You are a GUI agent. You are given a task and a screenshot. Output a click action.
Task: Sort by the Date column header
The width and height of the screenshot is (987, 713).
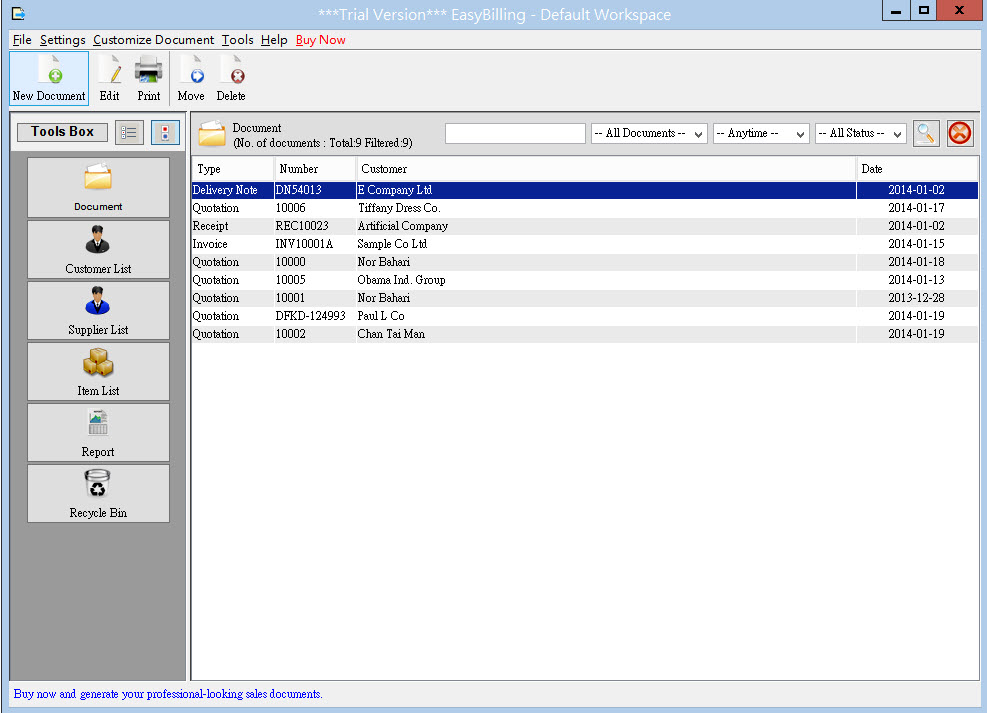[917, 169]
